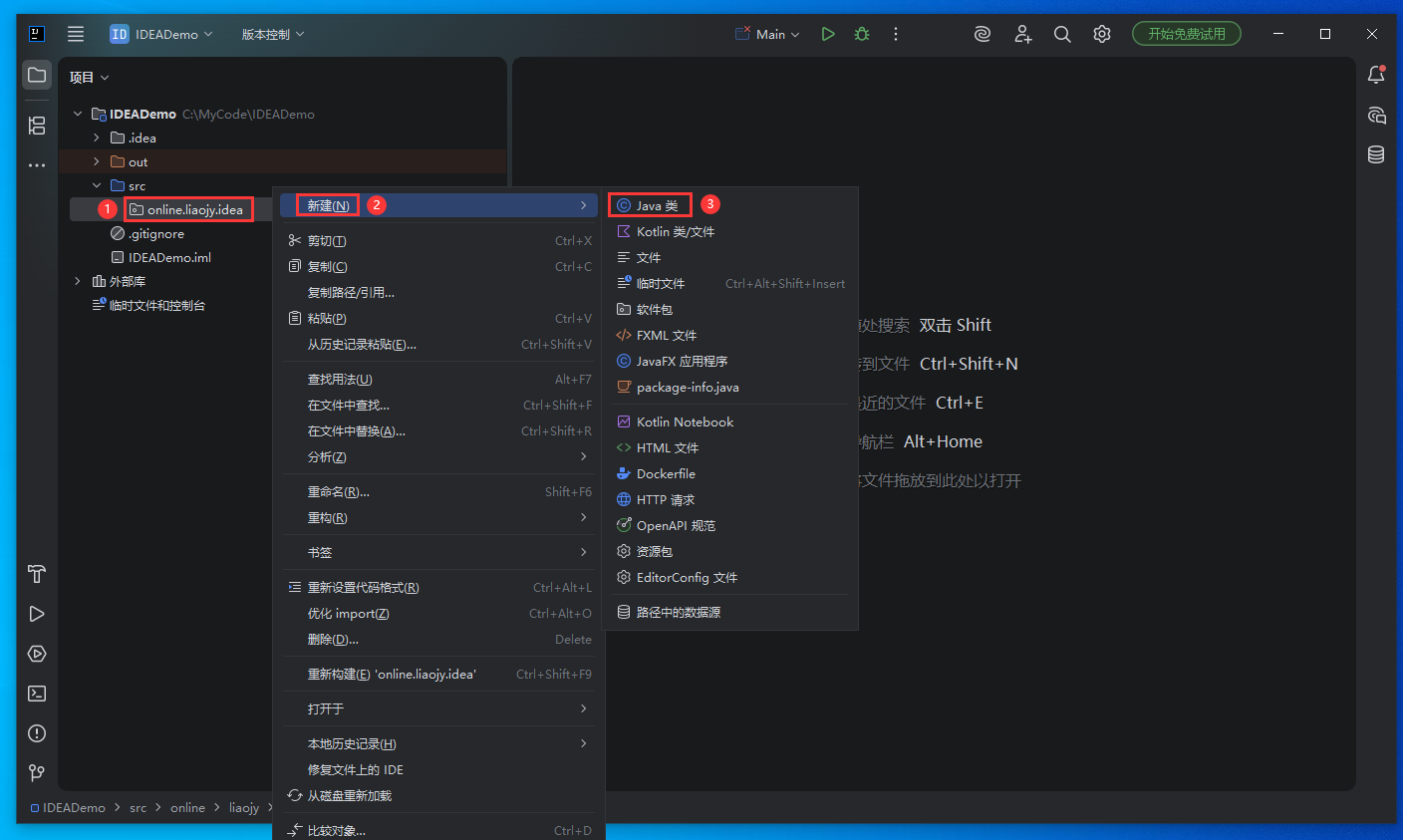This screenshot has height=840, width=1403.
Task: Collapse the src folder
Action: click(97, 185)
